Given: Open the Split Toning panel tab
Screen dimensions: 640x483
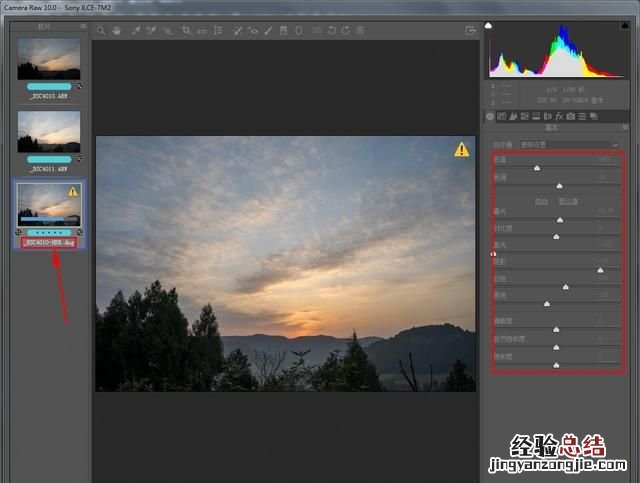Looking at the screenshot, I should pyautogui.click(x=536, y=117).
